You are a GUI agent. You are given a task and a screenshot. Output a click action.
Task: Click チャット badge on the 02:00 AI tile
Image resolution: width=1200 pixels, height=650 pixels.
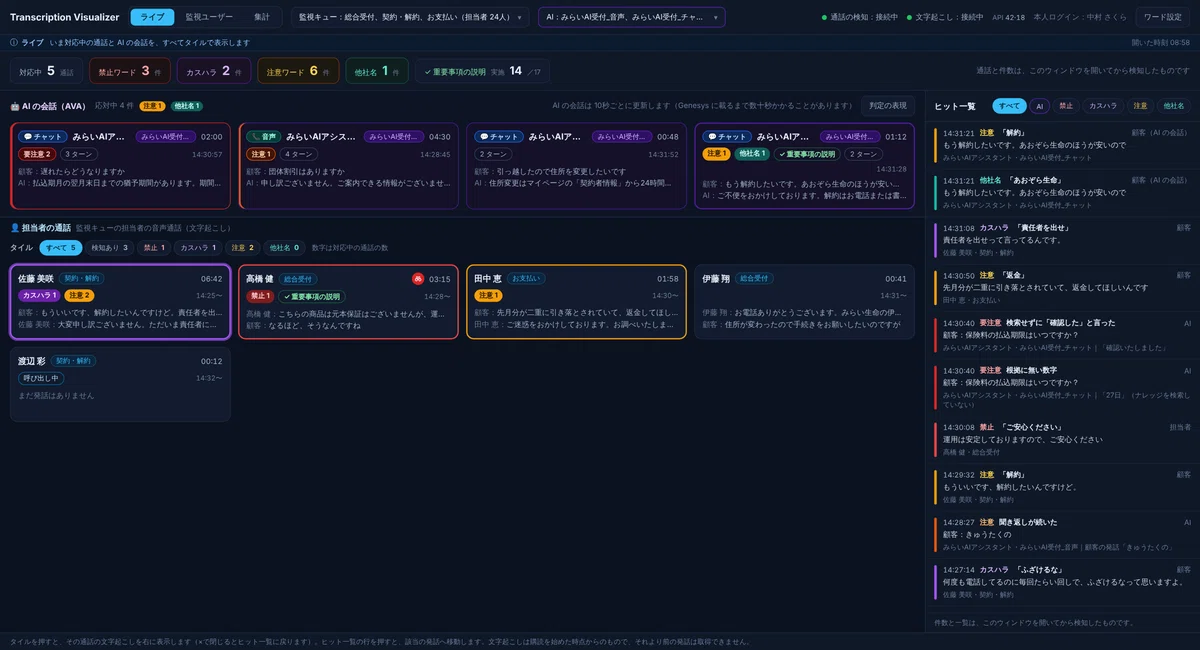pyautogui.click(x=42, y=137)
